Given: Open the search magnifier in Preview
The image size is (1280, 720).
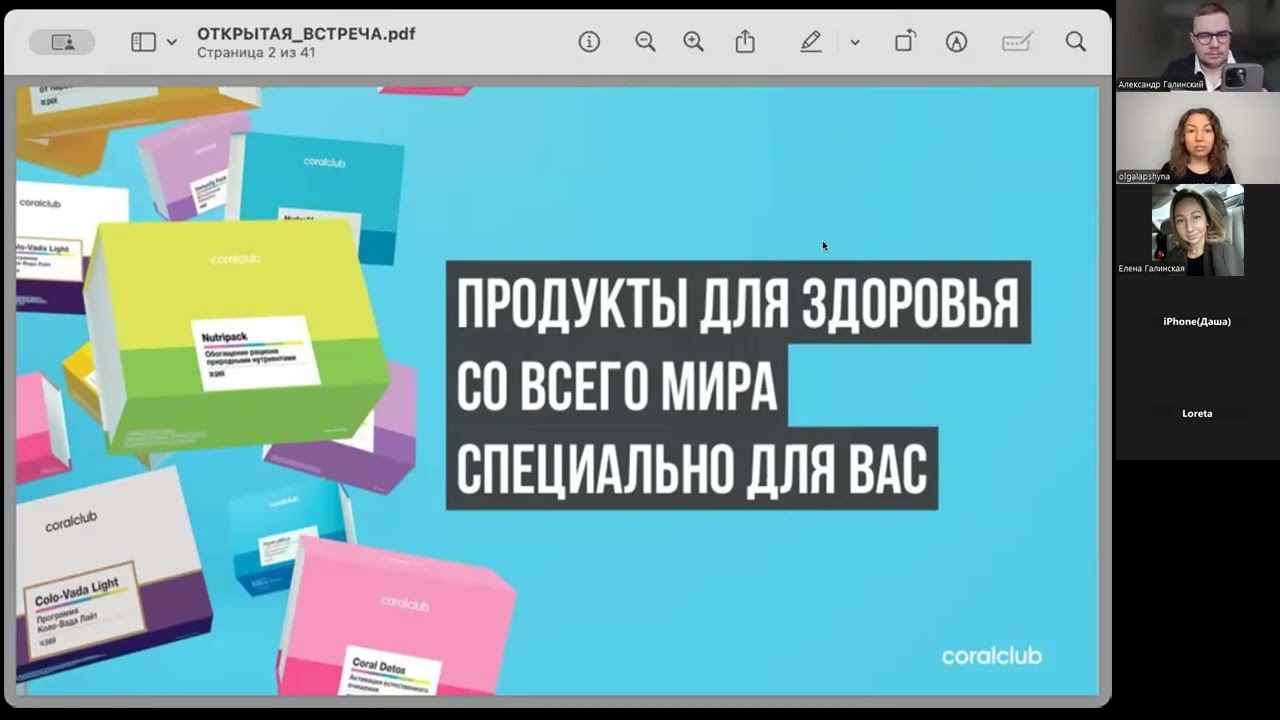Looking at the screenshot, I should [1076, 42].
